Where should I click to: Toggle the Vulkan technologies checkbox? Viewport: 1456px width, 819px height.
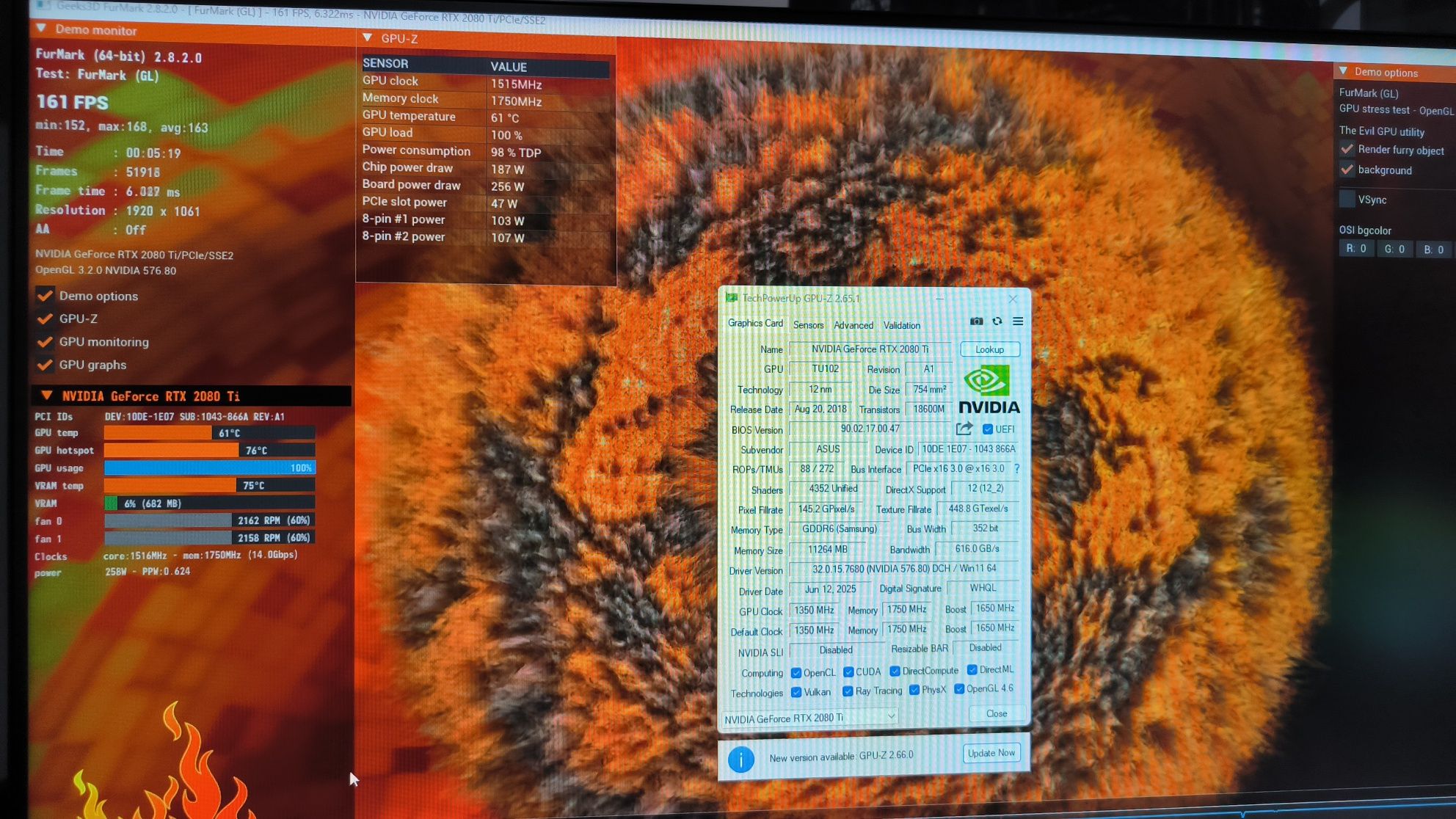796,692
